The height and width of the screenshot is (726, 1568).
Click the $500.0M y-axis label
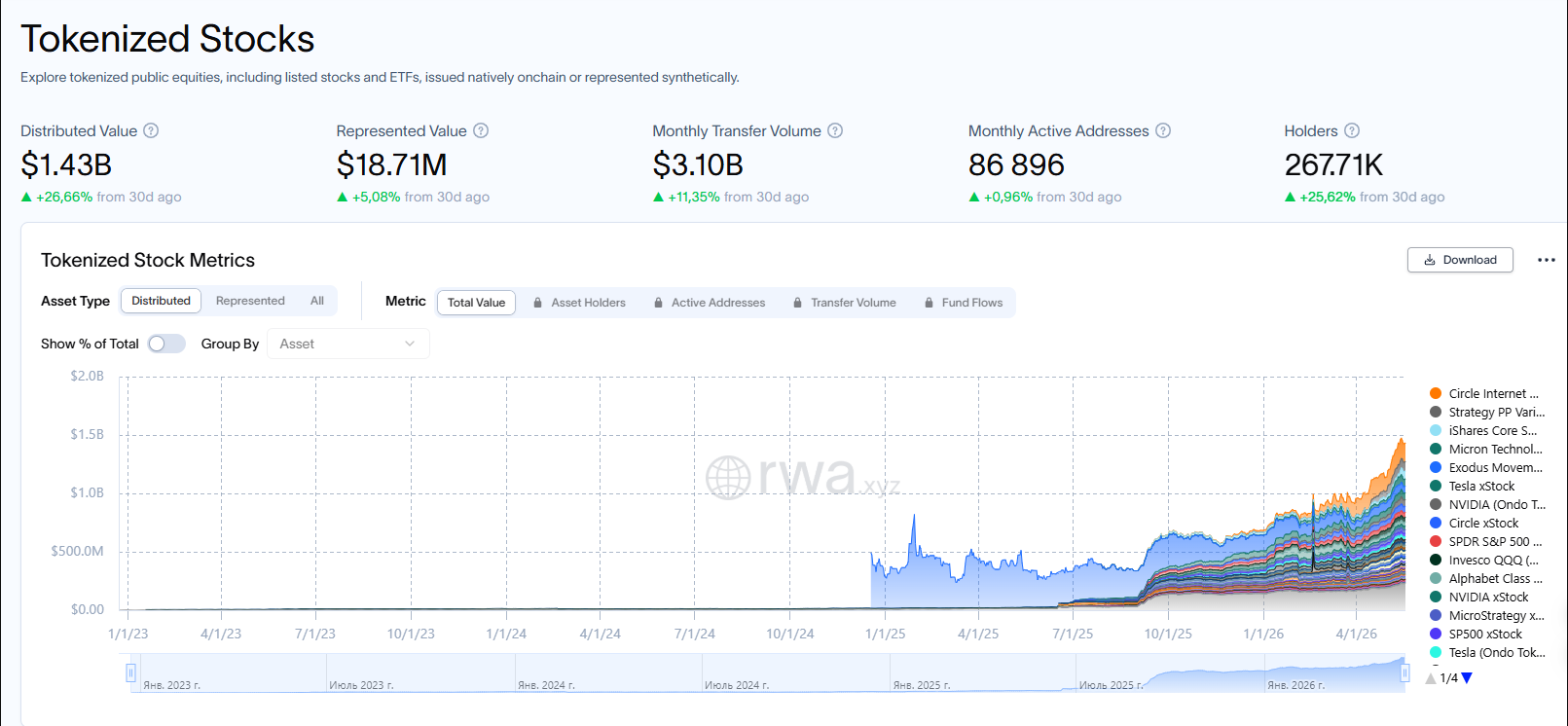pyautogui.click(x=78, y=551)
